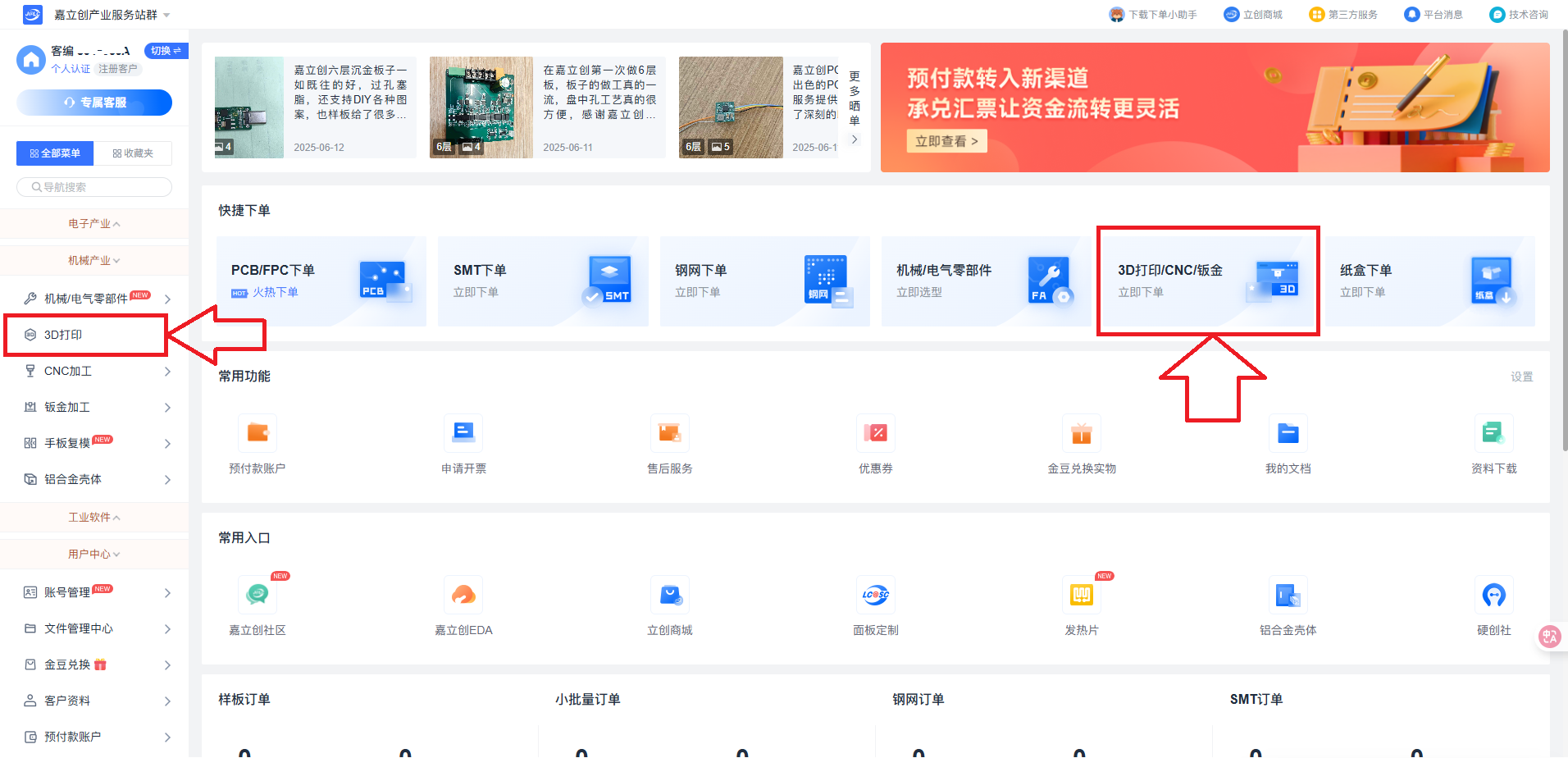Viewport: 1568px width, 758px height.
Task: Open the 申请开票 invoice icon
Action: pos(463,433)
